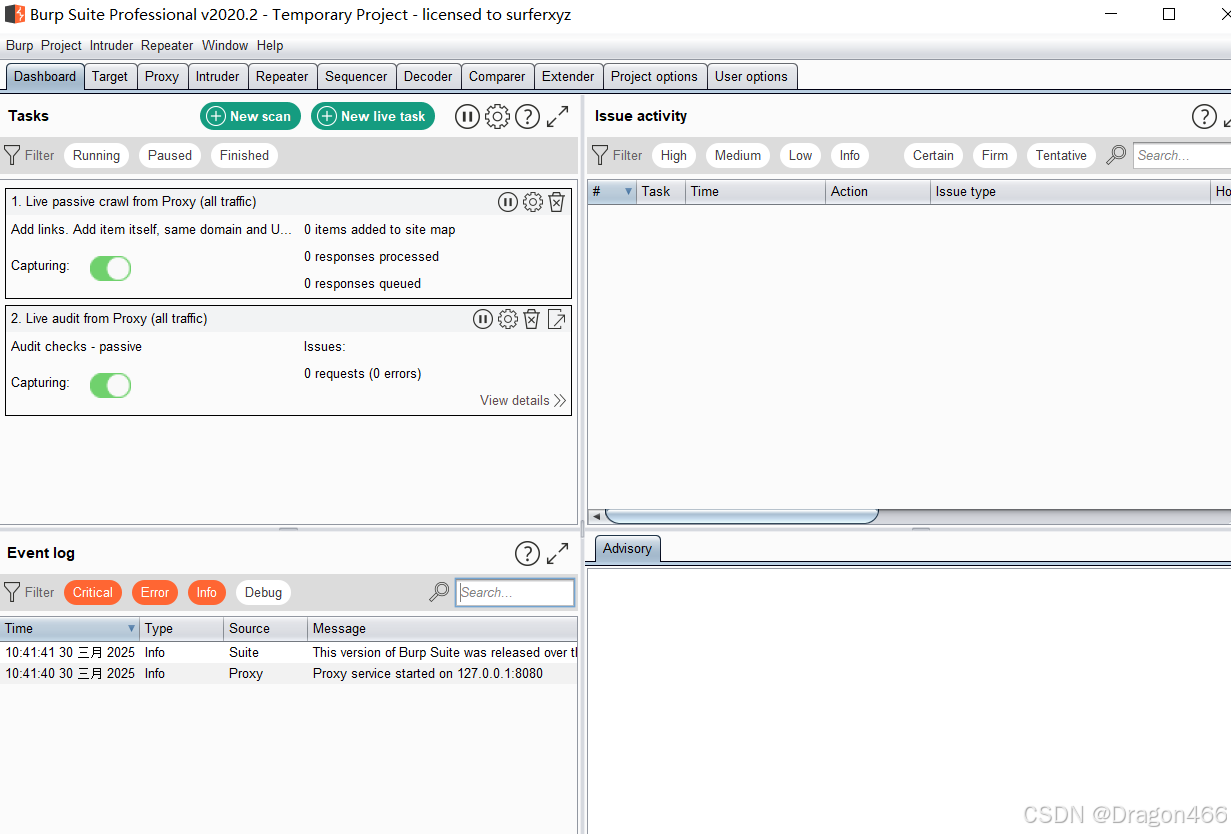1231x834 pixels.
Task: Select the Proxy service started log row
Action: (288, 673)
